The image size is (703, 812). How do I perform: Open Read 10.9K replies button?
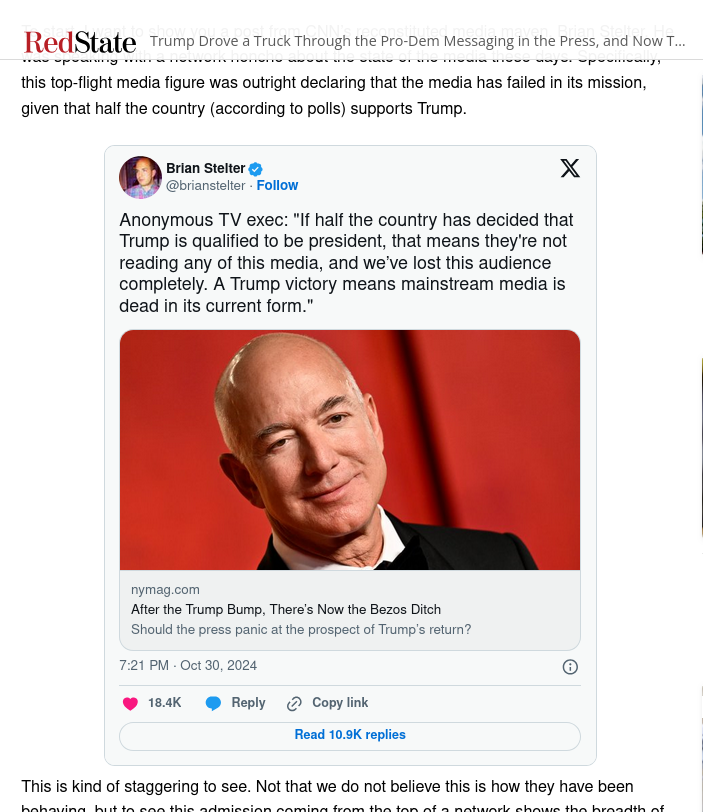(350, 736)
